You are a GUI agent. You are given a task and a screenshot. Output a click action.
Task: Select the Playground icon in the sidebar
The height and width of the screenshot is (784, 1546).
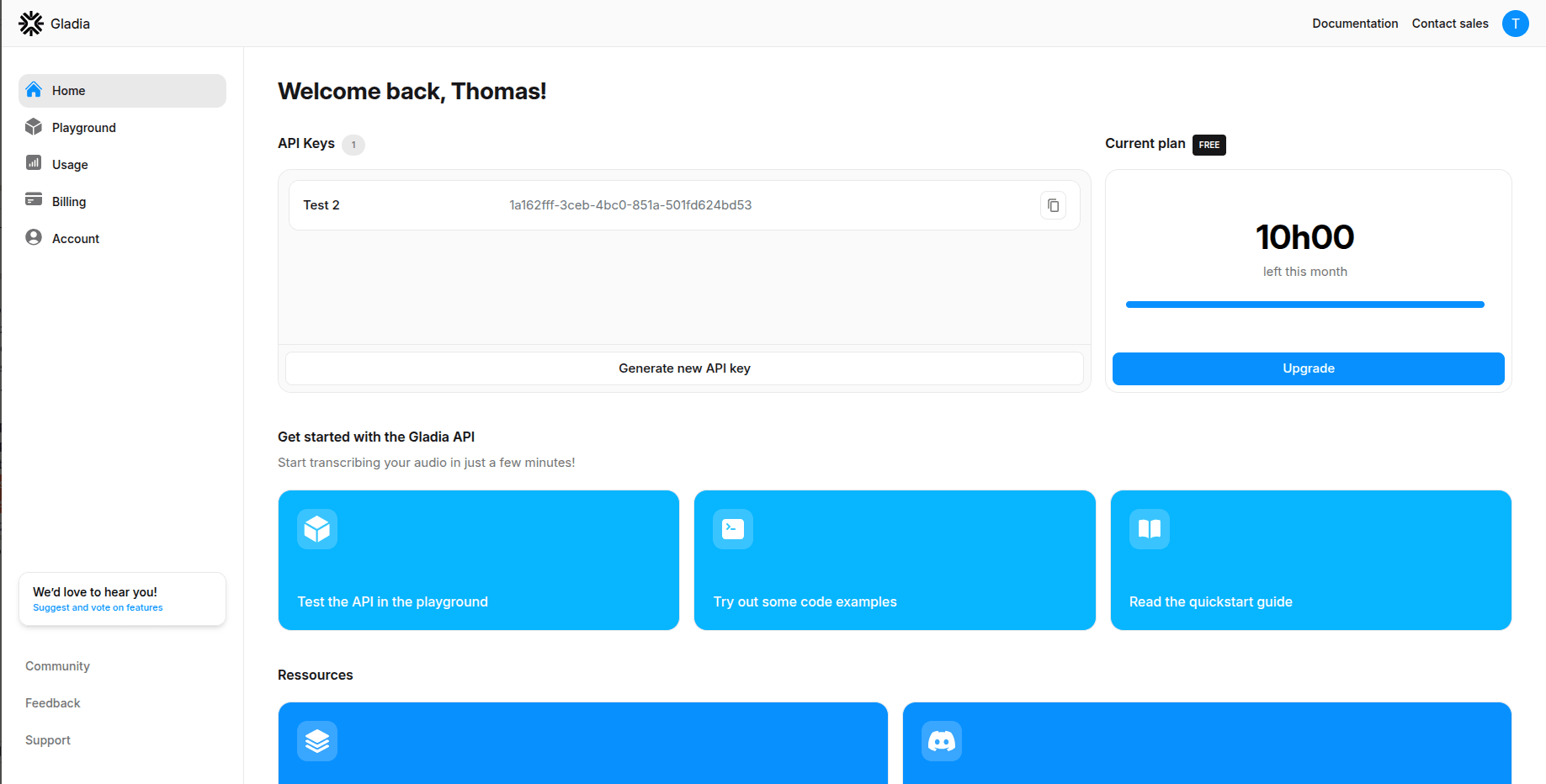tap(34, 127)
